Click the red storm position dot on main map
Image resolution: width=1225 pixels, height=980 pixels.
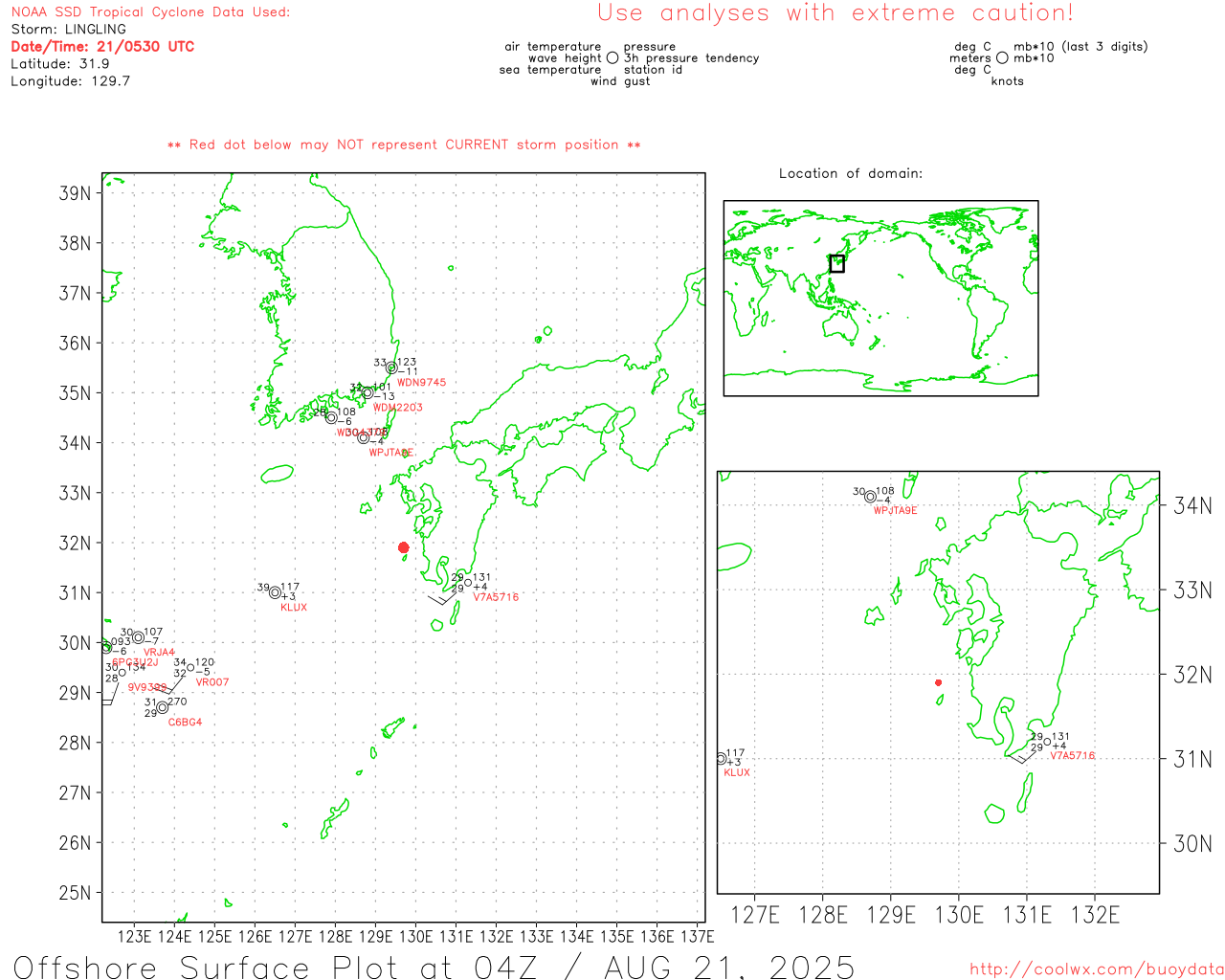403,547
